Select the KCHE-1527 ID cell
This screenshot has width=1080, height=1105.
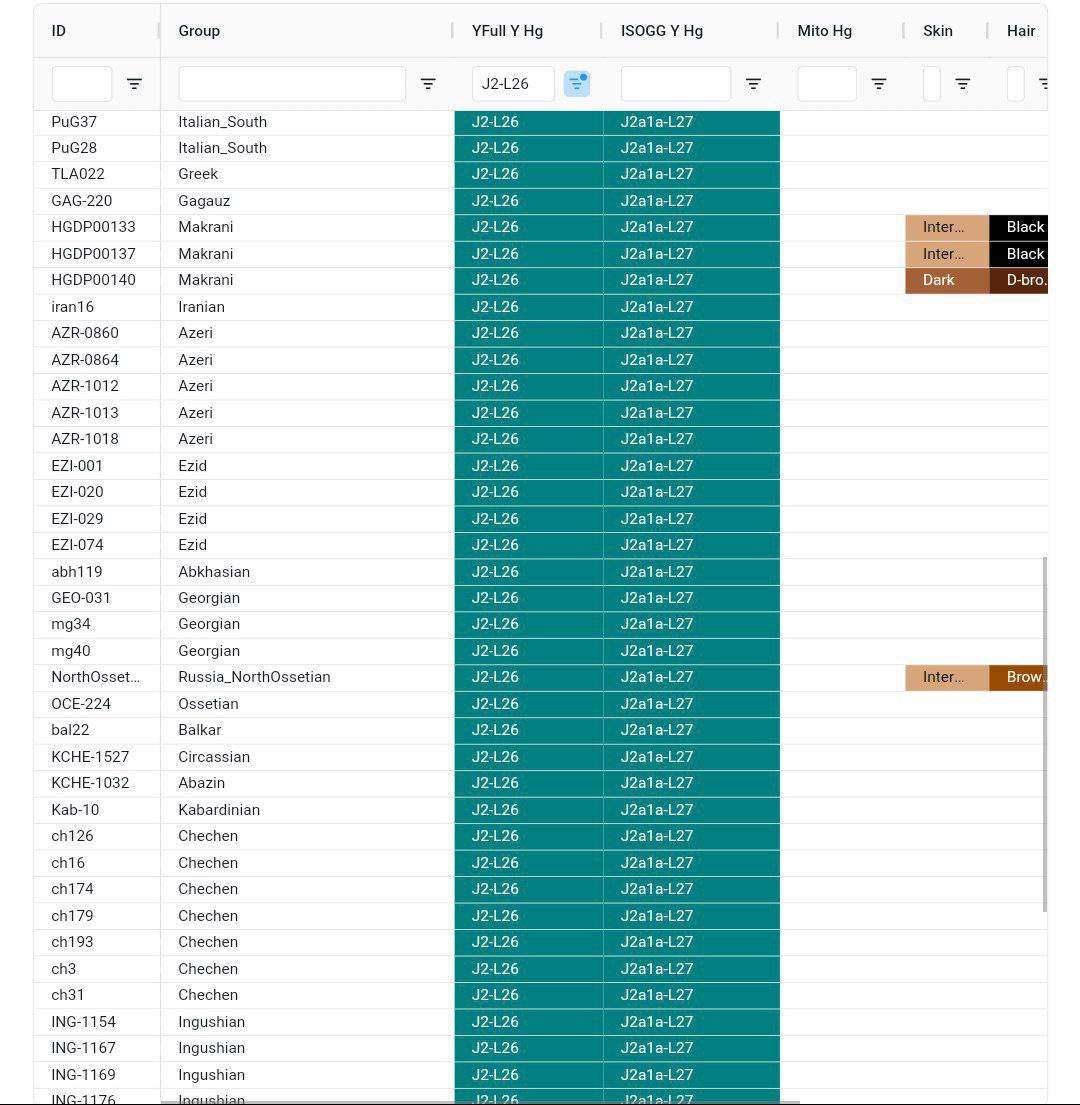tap(97, 757)
